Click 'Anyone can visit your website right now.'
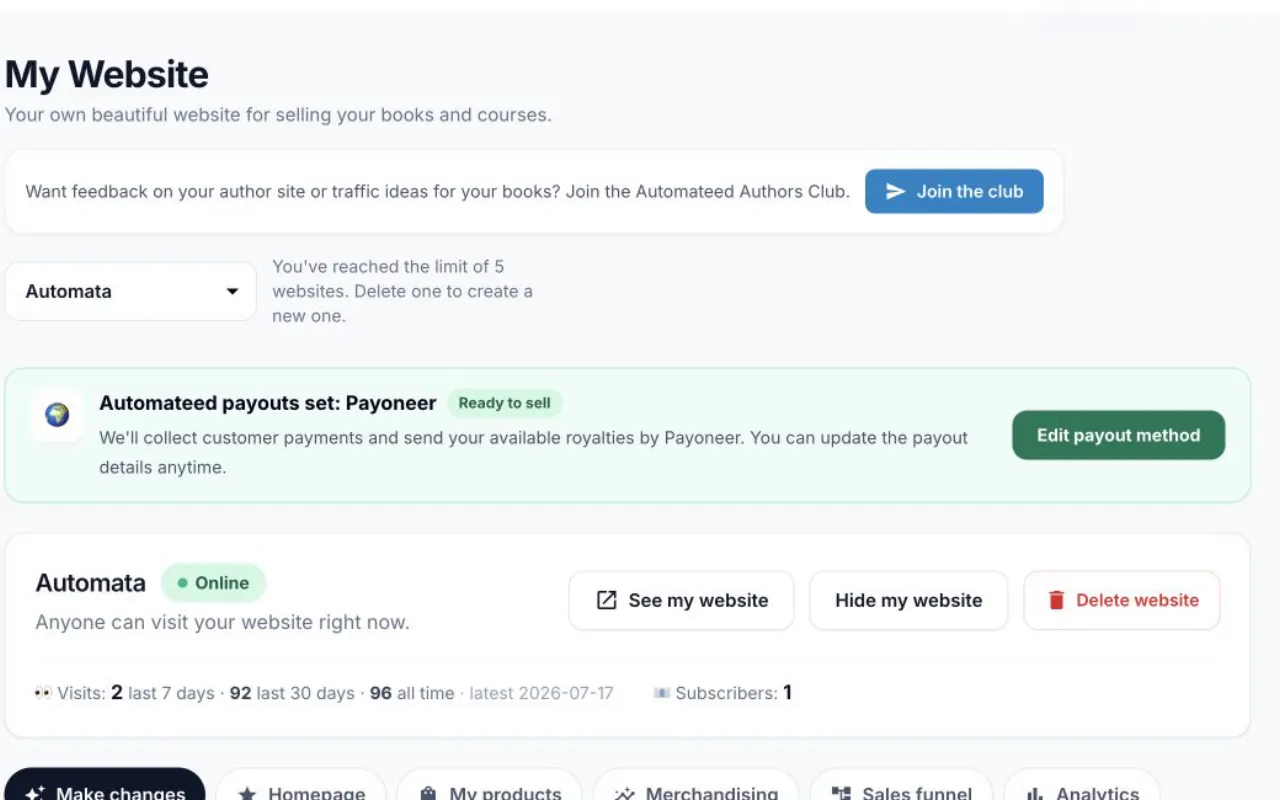 [x=222, y=622]
